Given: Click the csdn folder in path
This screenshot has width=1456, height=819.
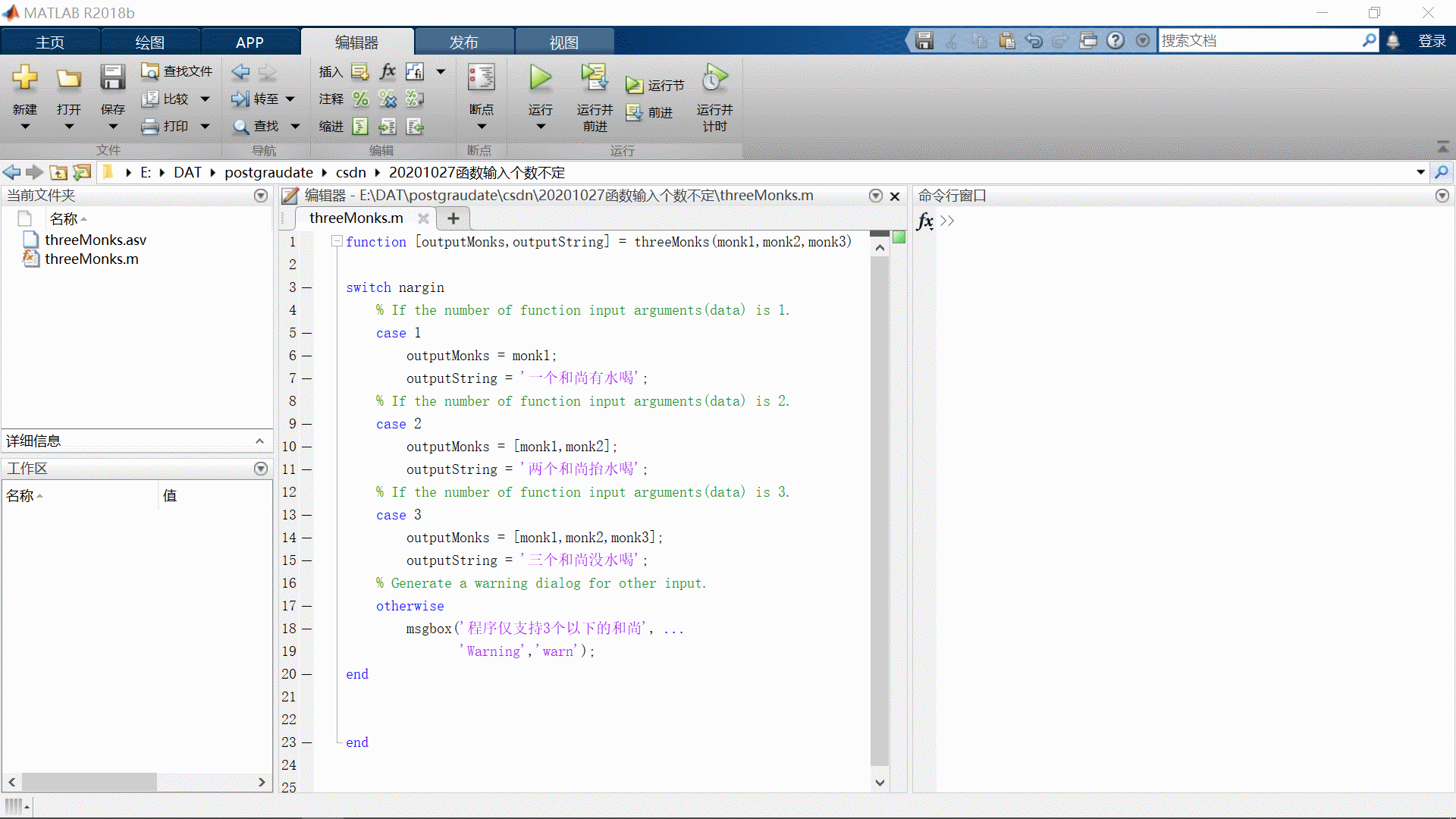Looking at the screenshot, I should pos(351,172).
